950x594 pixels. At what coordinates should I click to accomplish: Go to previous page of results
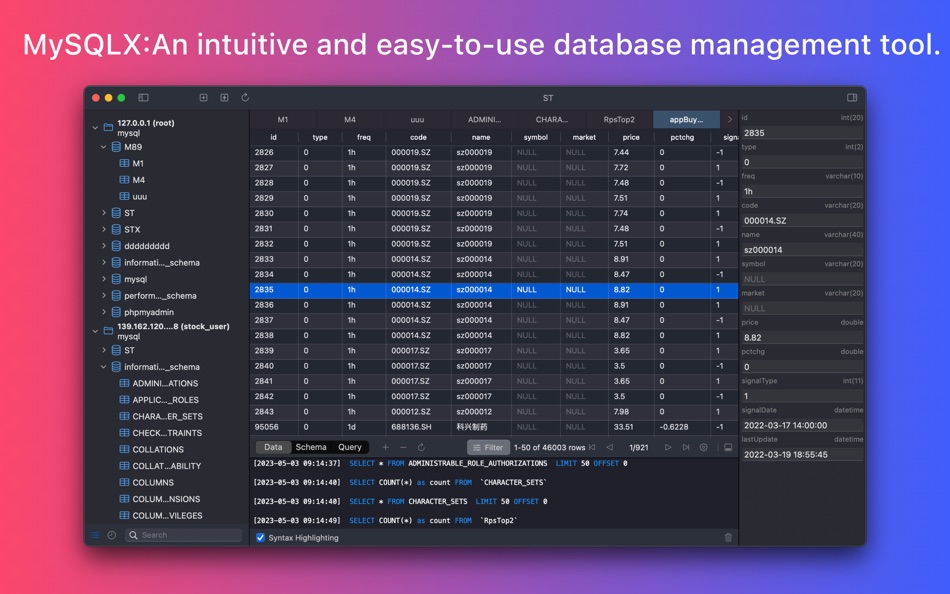(x=610, y=447)
